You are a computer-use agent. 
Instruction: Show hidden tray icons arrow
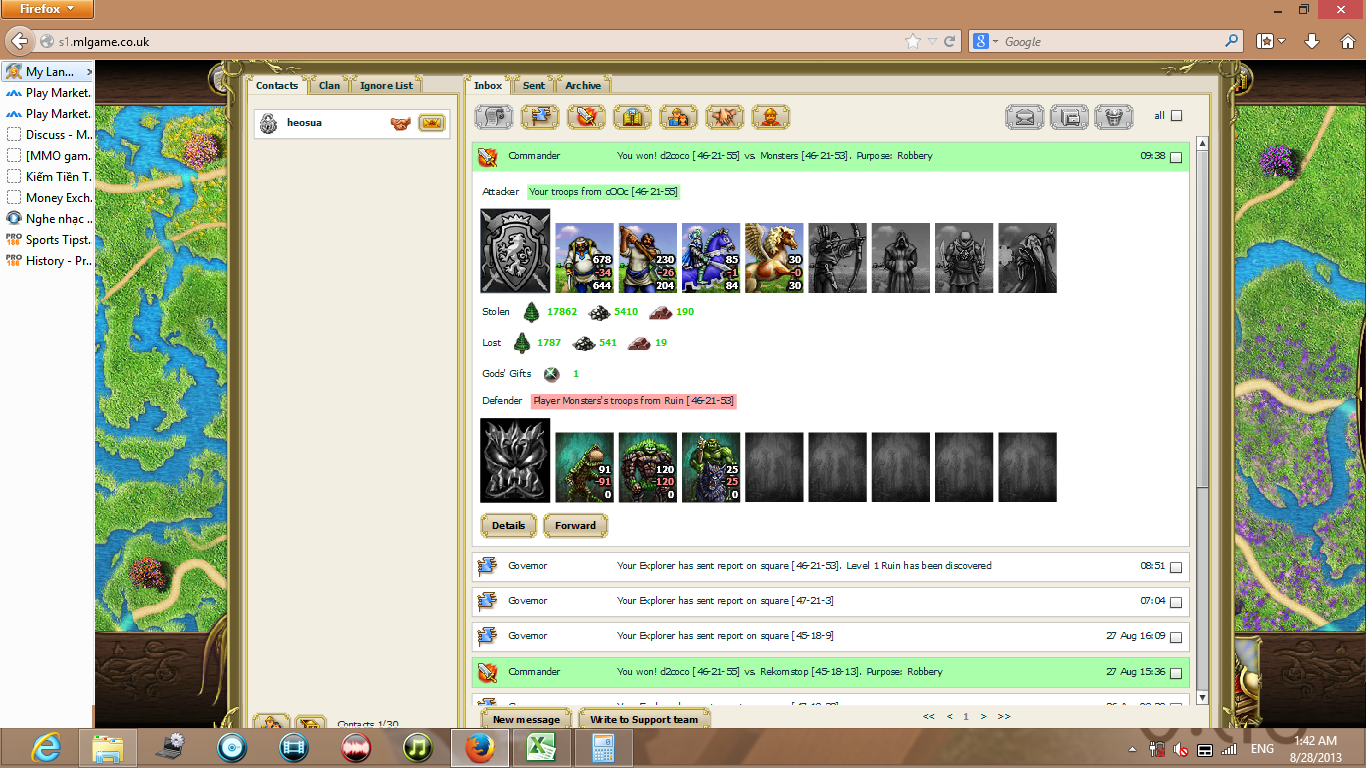1133,749
